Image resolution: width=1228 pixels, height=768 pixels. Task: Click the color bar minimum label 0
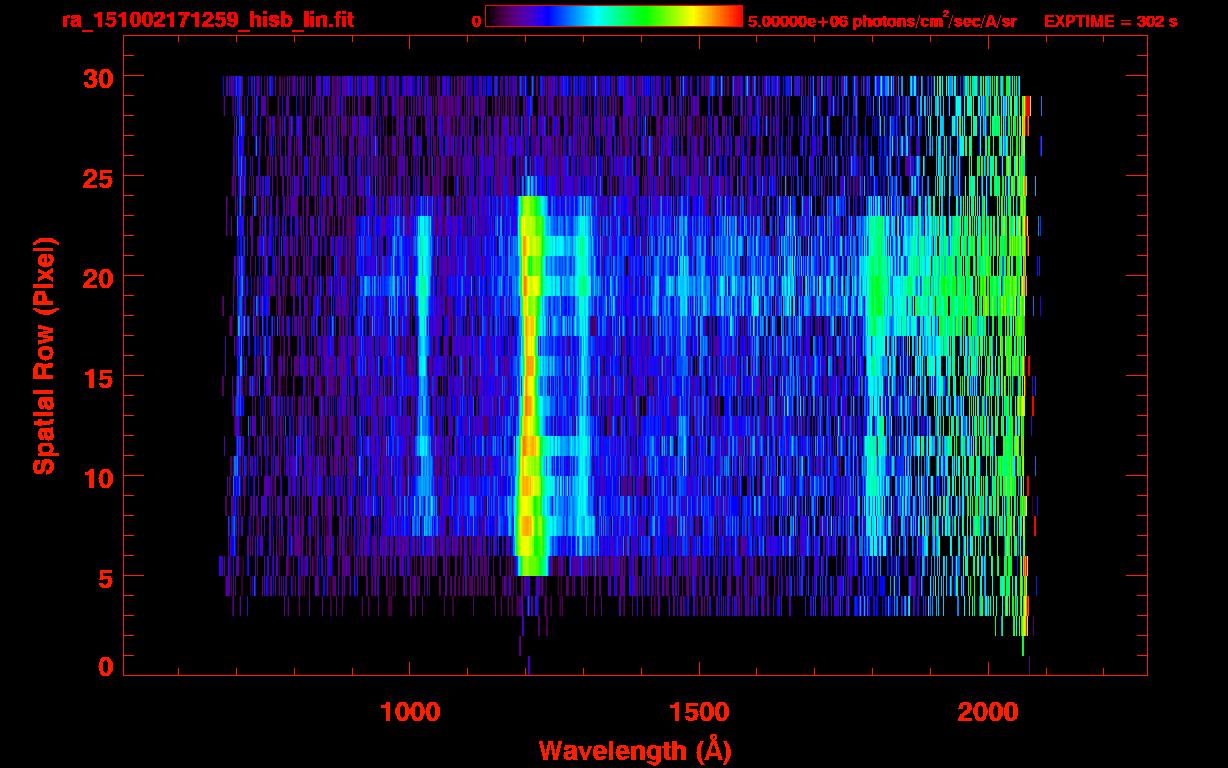476,21
